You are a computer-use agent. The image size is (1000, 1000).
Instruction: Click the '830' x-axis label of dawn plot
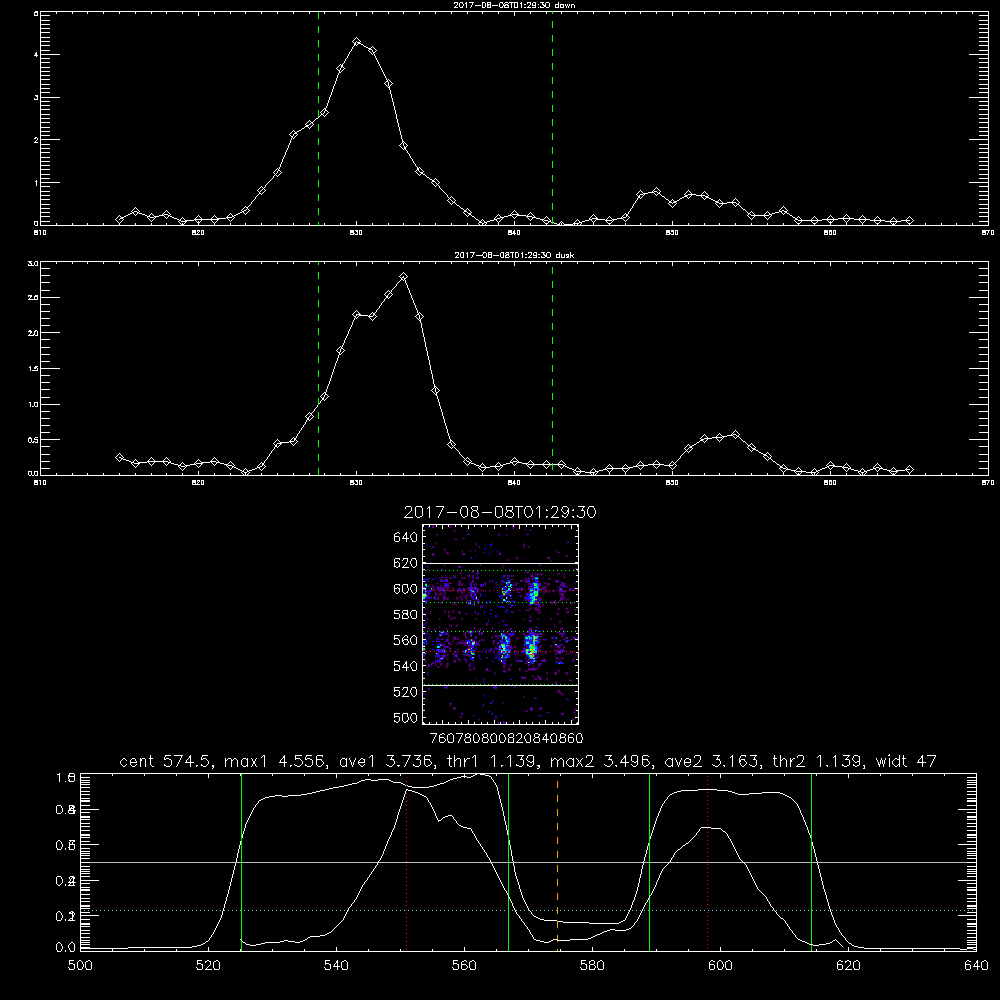(x=356, y=233)
